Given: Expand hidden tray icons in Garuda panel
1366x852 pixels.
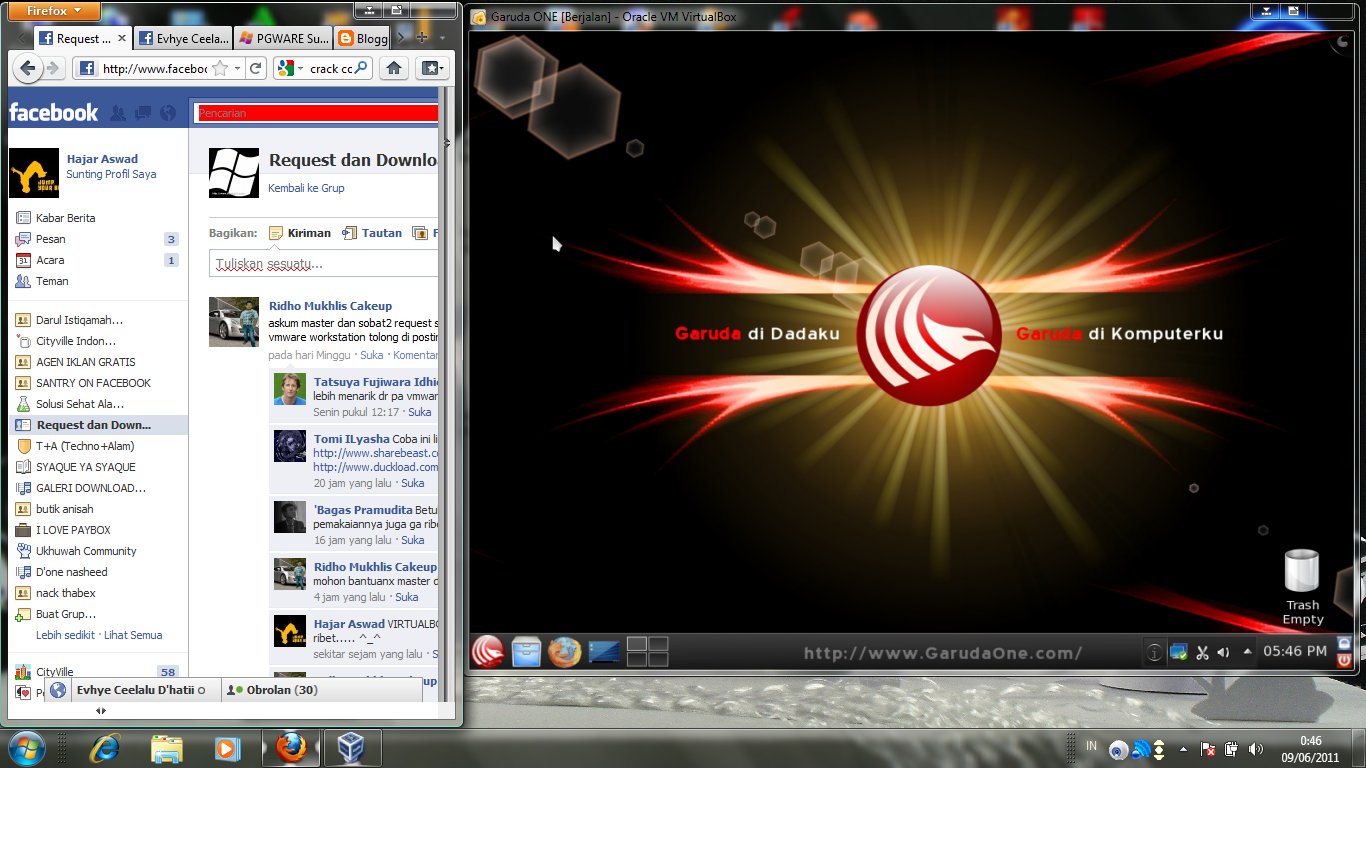Looking at the screenshot, I should (x=1247, y=652).
